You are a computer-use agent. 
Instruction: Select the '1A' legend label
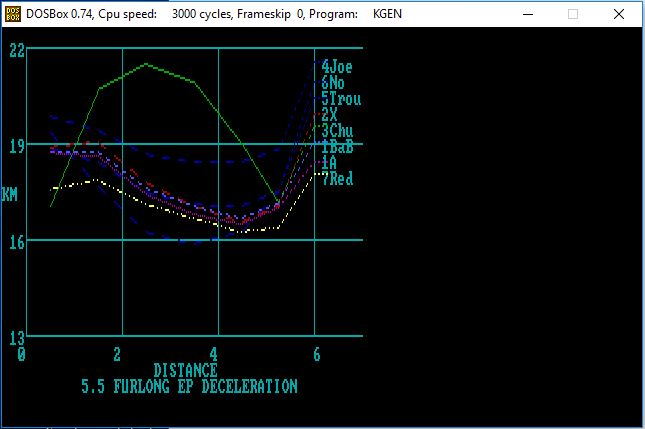[329, 163]
